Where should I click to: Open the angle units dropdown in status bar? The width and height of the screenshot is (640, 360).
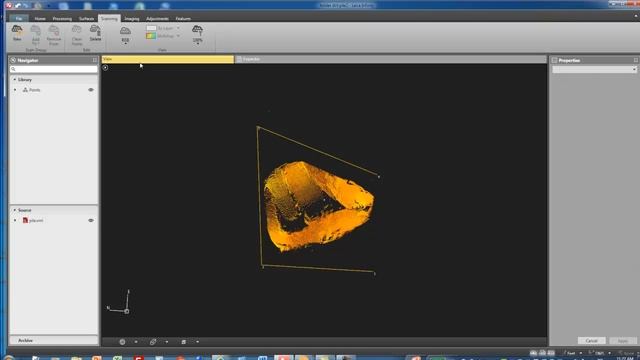click(610, 353)
